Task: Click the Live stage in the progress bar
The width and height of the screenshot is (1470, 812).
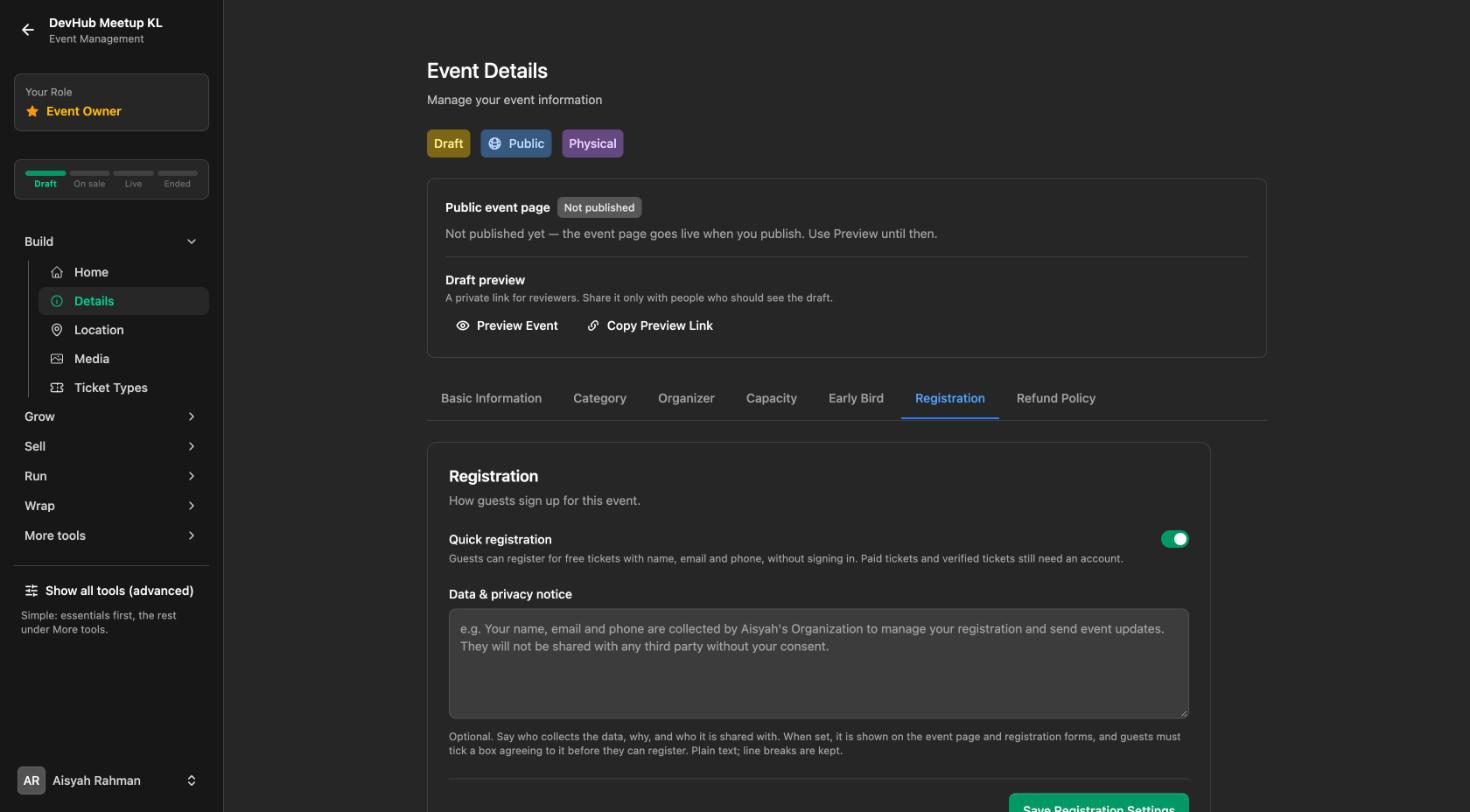Action: (133, 179)
